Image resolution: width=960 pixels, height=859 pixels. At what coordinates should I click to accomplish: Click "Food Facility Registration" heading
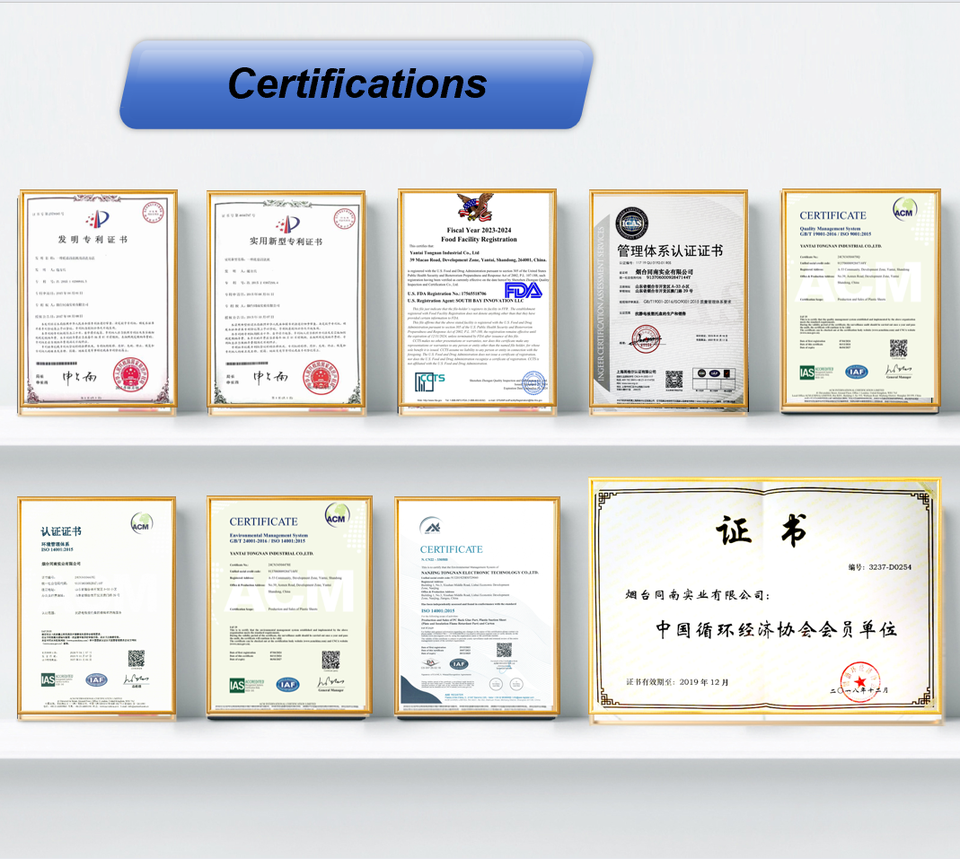pos(479,239)
